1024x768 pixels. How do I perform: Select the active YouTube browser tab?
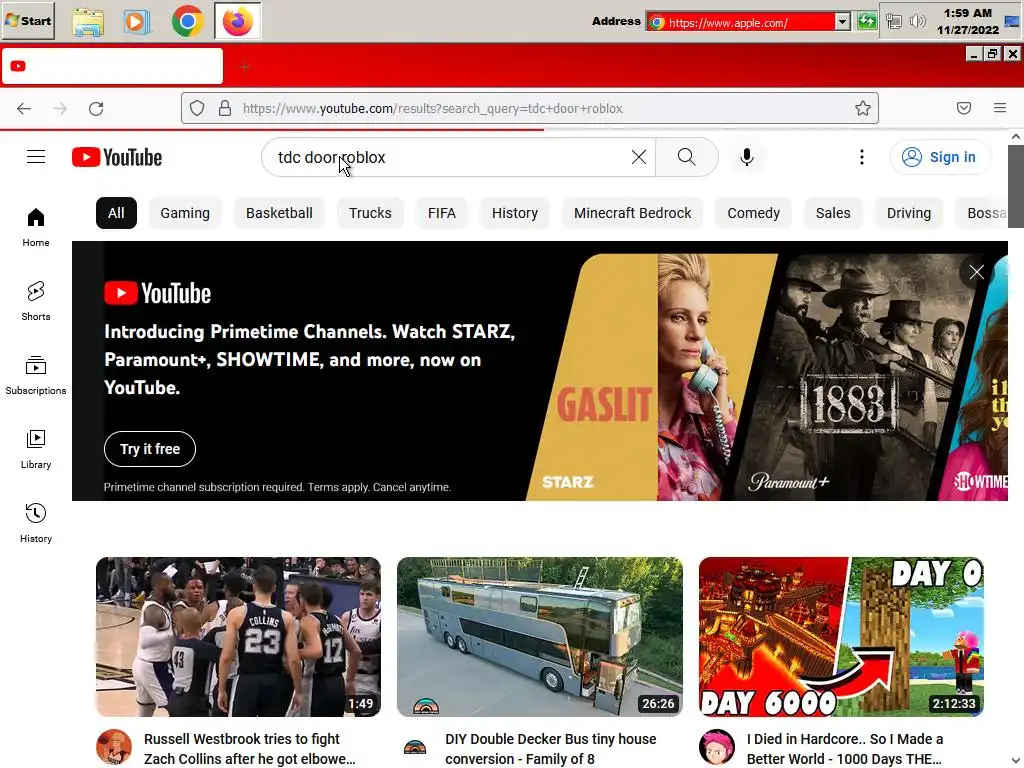coord(112,66)
